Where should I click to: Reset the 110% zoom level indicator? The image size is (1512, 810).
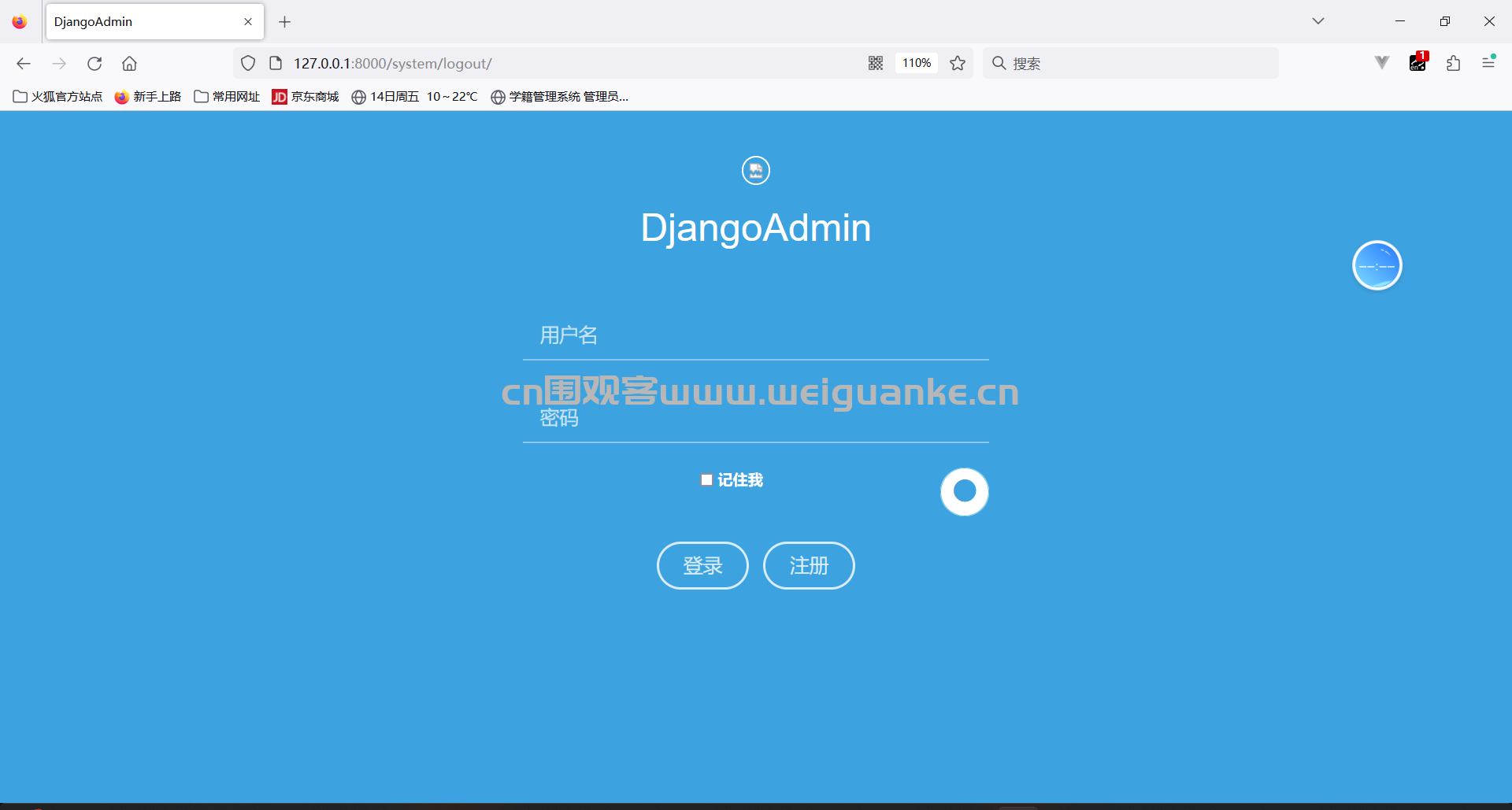pyautogui.click(x=917, y=63)
